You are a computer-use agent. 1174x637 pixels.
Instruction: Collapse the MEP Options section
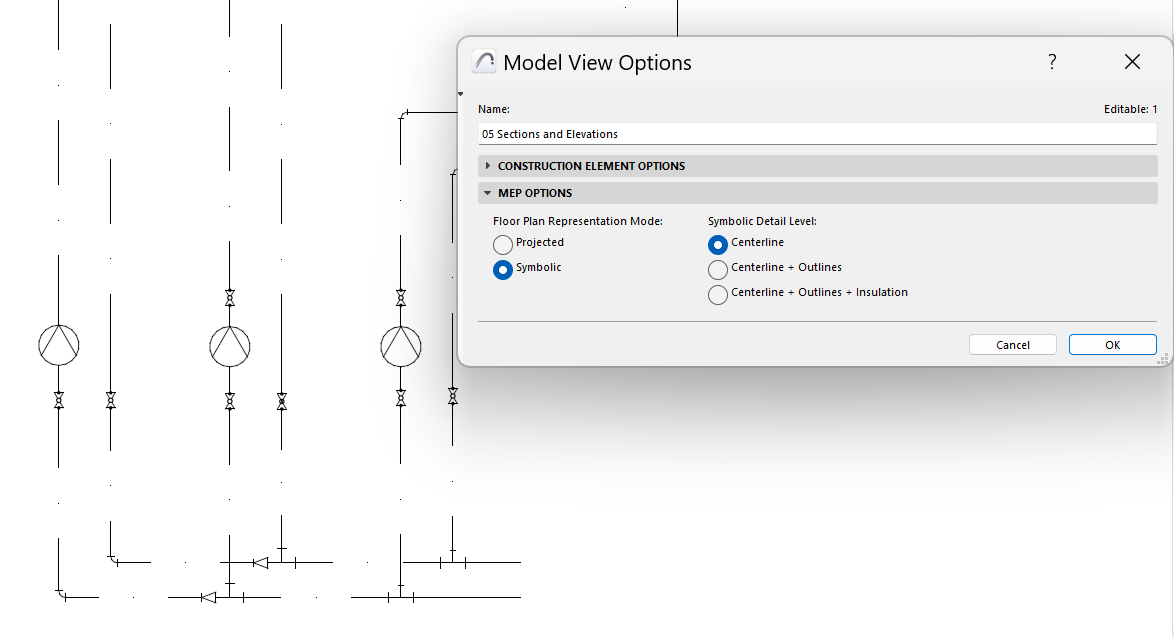pyautogui.click(x=488, y=193)
